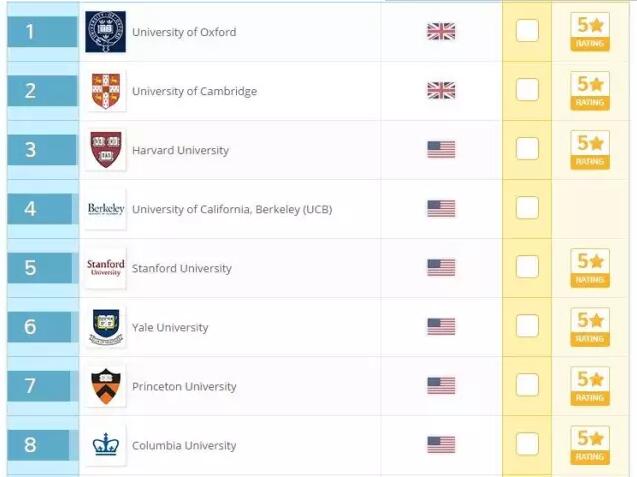Click the Stanford University logo
The height and width of the screenshot is (477, 637).
coord(105,268)
